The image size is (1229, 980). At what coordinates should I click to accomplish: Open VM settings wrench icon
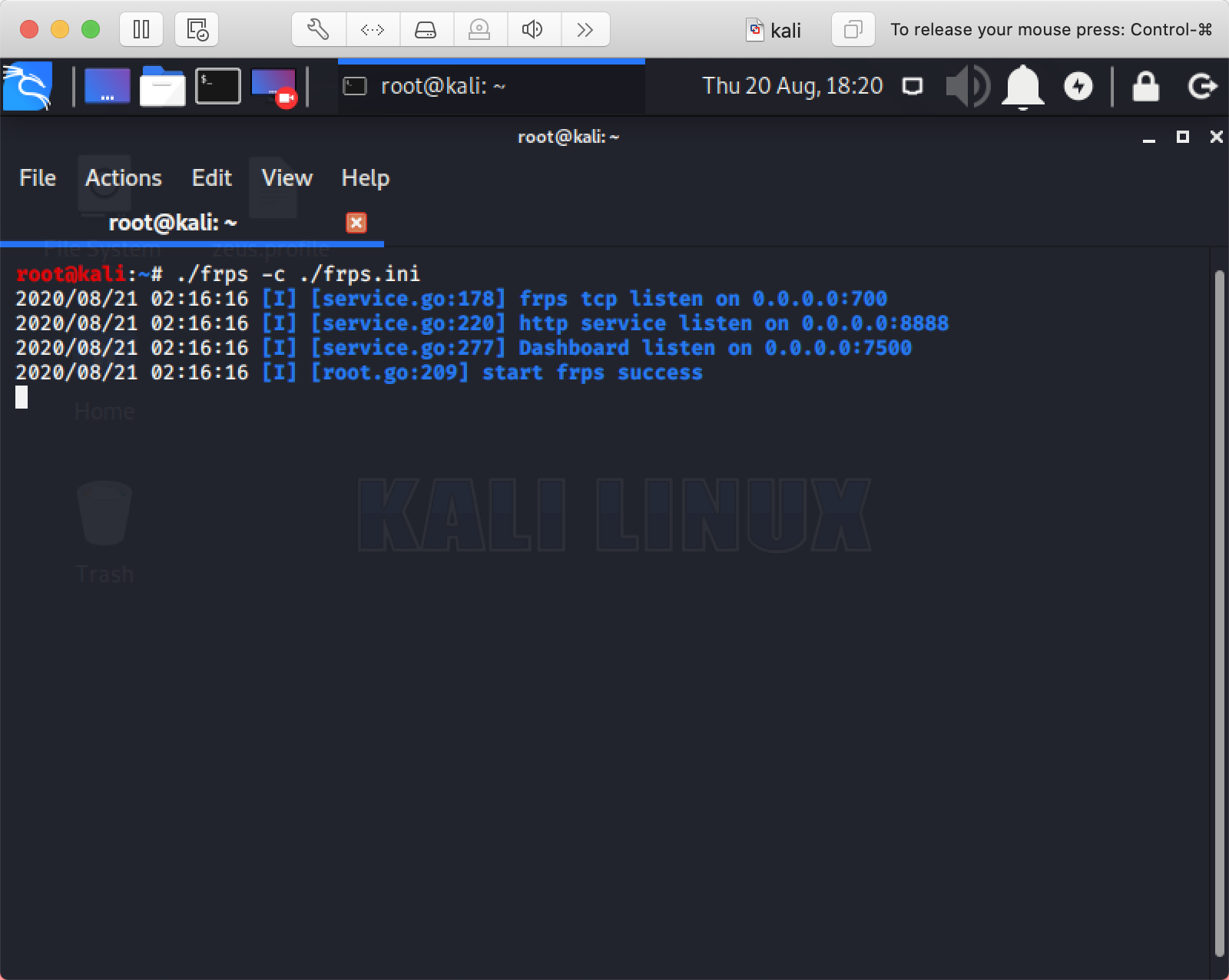(x=318, y=29)
